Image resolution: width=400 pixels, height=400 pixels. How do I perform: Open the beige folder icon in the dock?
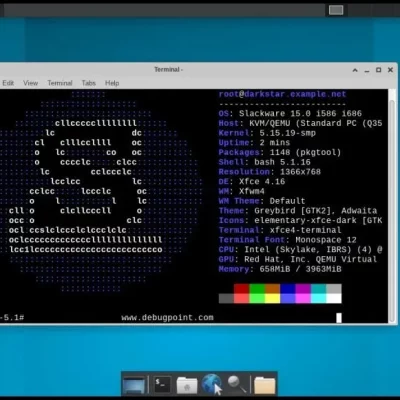[x=264, y=385]
